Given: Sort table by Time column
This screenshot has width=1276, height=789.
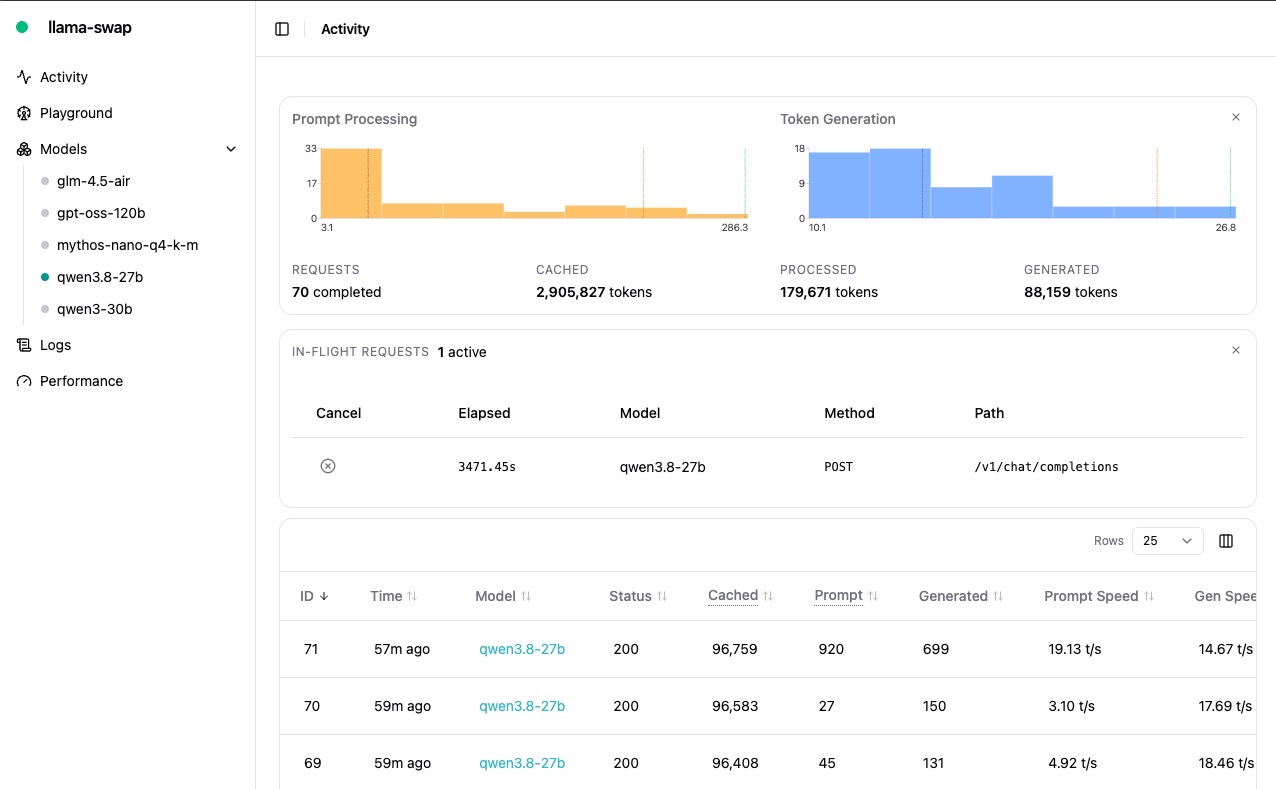Looking at the screenshot, I should 394,596.
